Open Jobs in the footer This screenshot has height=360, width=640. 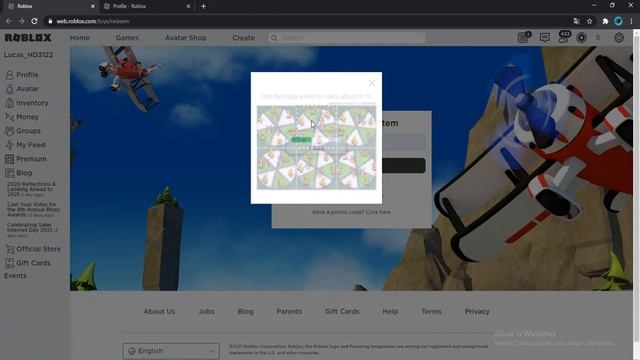click(x=207, y=311)
